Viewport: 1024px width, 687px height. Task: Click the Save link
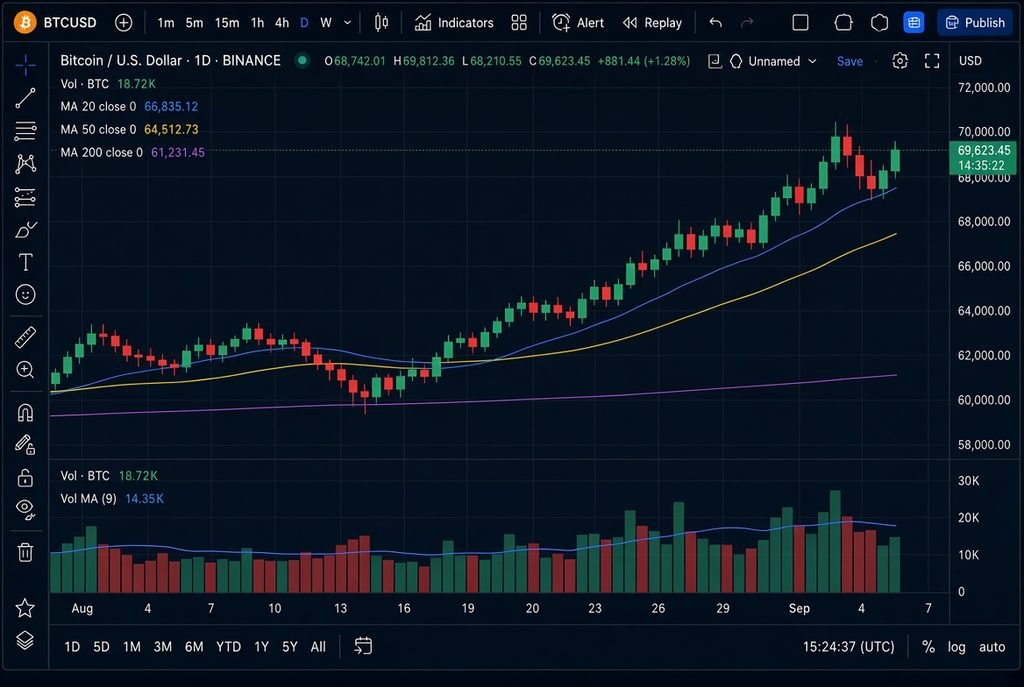[x=850, y=61]
